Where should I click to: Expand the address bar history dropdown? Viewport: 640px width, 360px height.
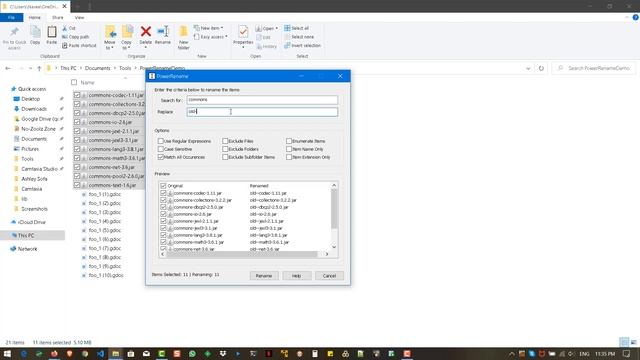(x=528, y=68)
